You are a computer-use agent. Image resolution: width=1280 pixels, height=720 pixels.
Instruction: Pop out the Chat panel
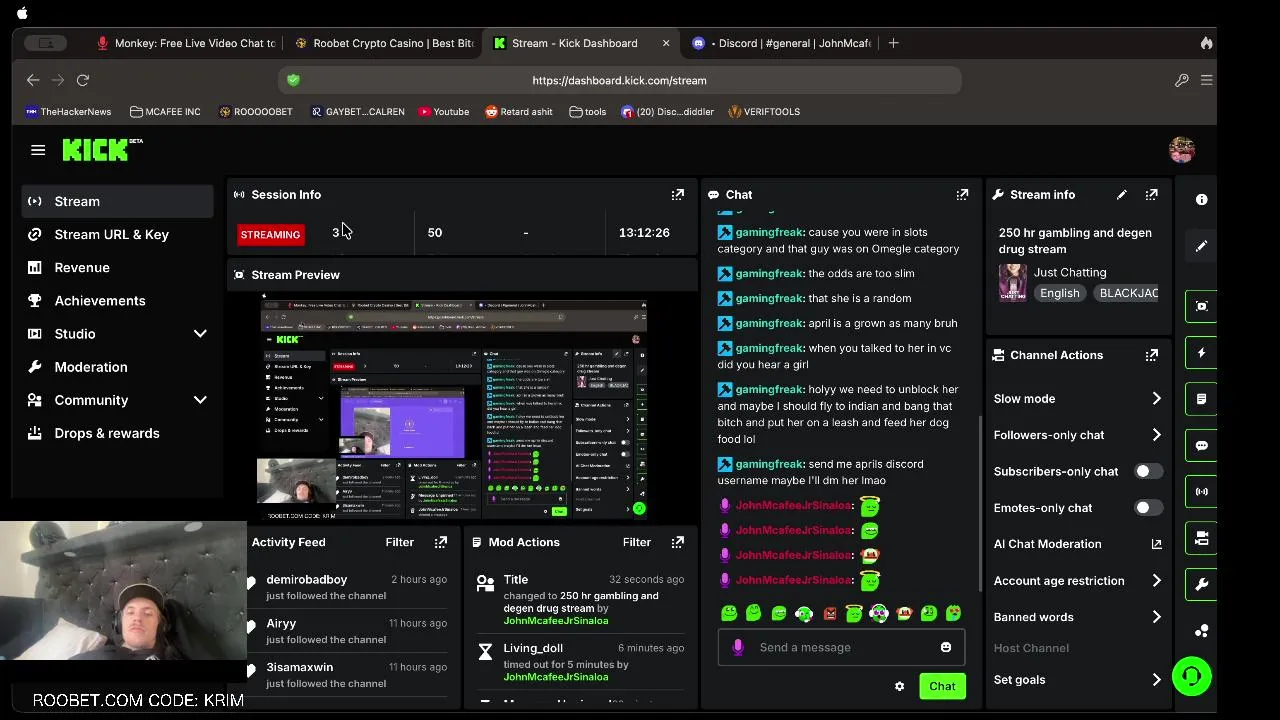pos(962,195)
